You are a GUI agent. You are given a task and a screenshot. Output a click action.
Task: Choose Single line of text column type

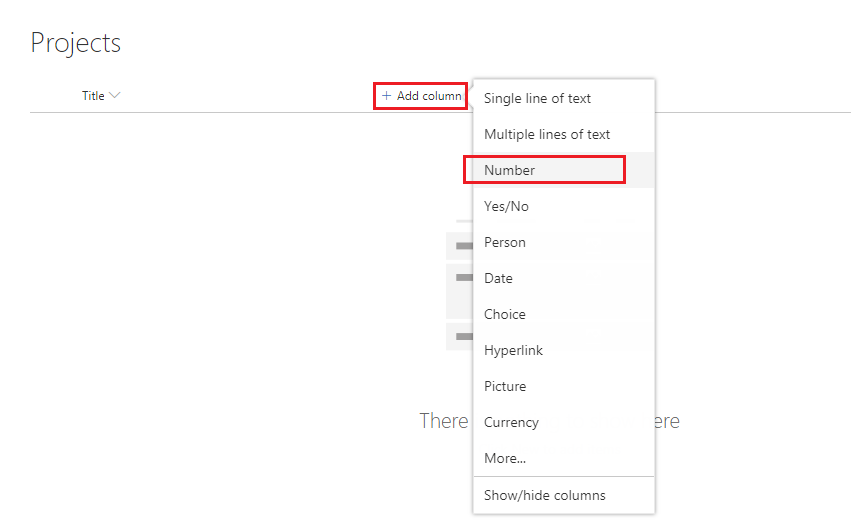pyautogui.click(x=537, y=98)
